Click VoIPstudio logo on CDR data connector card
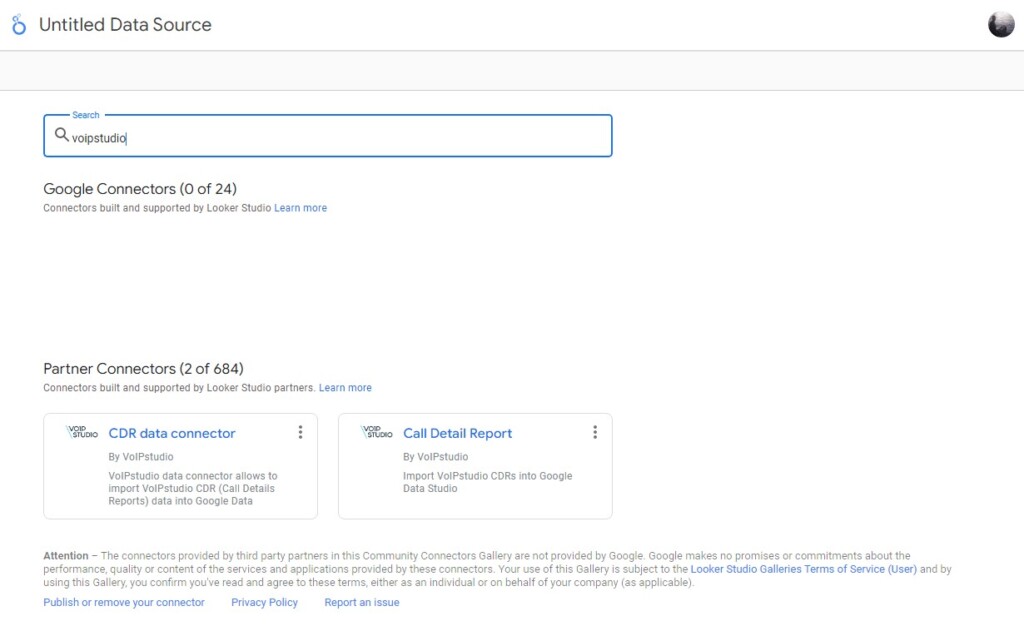Image resolution: width=1024 pixels, height=631 pixels. point(82,432)
